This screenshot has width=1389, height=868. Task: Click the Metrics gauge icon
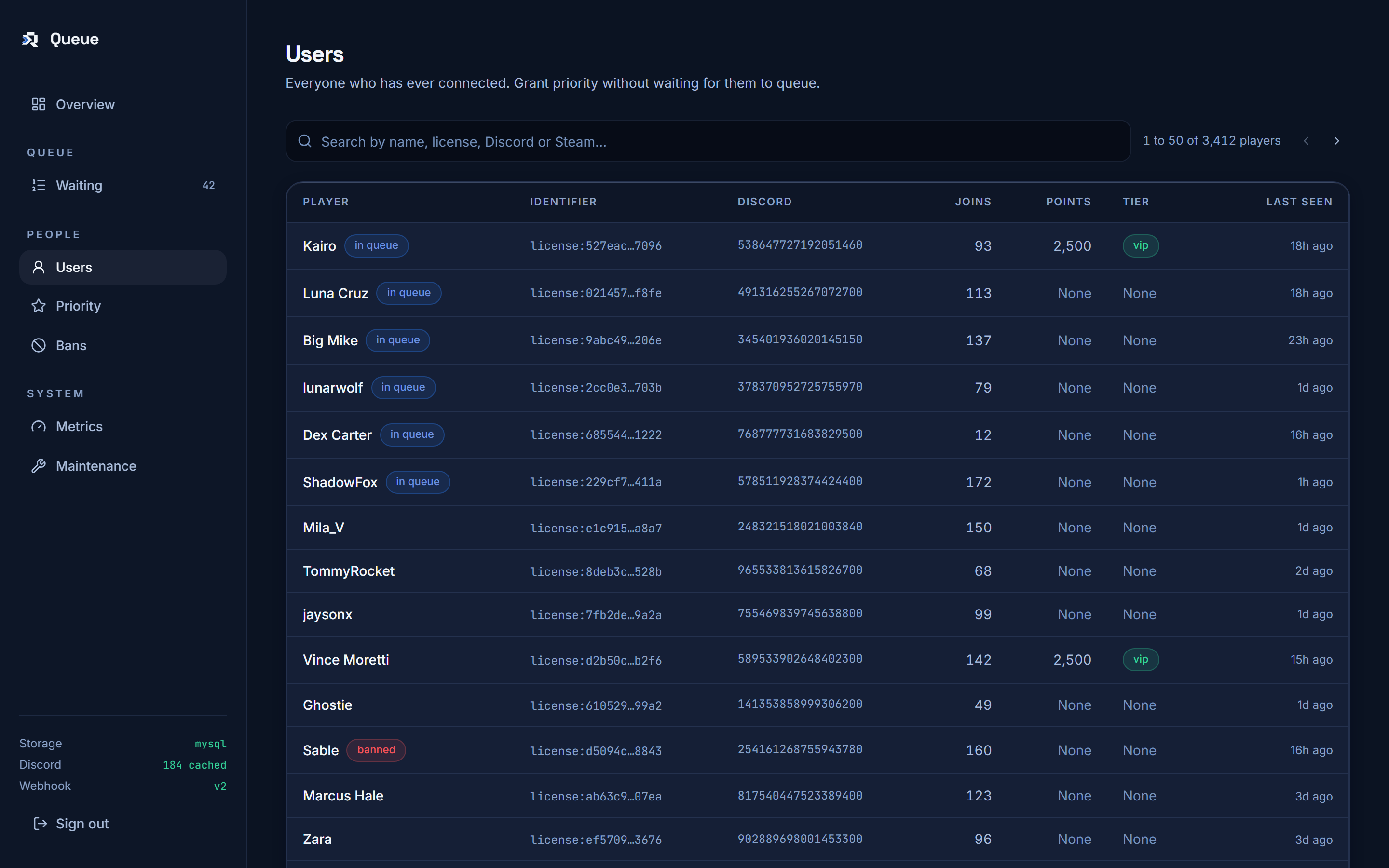pos(39,427)
